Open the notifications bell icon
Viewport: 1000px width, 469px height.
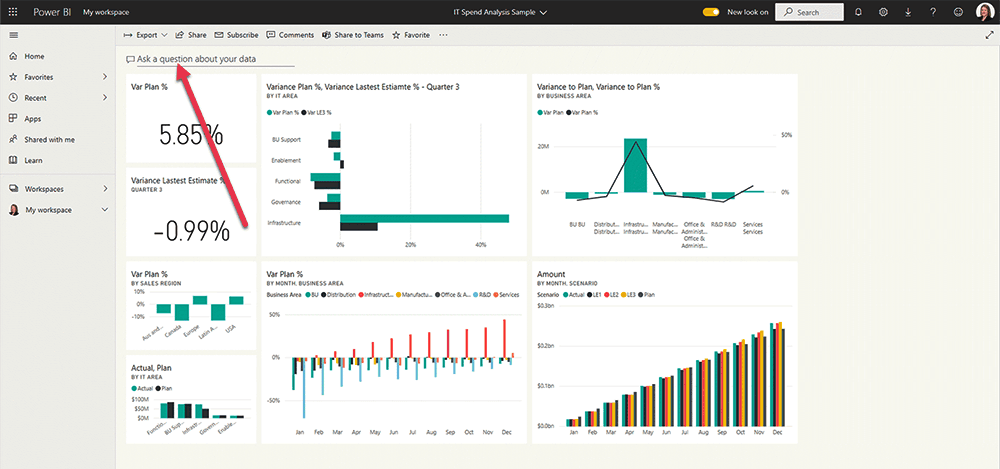tap(858, 12)
